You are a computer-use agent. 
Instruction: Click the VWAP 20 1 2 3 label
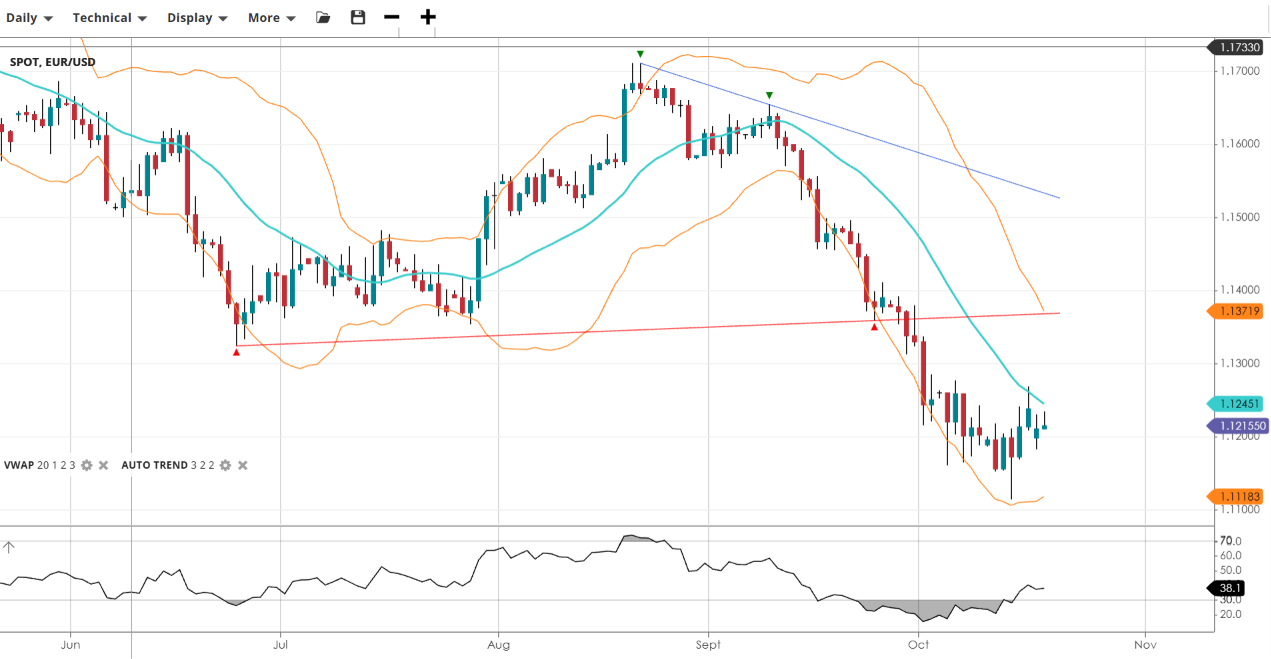[39, 465]
